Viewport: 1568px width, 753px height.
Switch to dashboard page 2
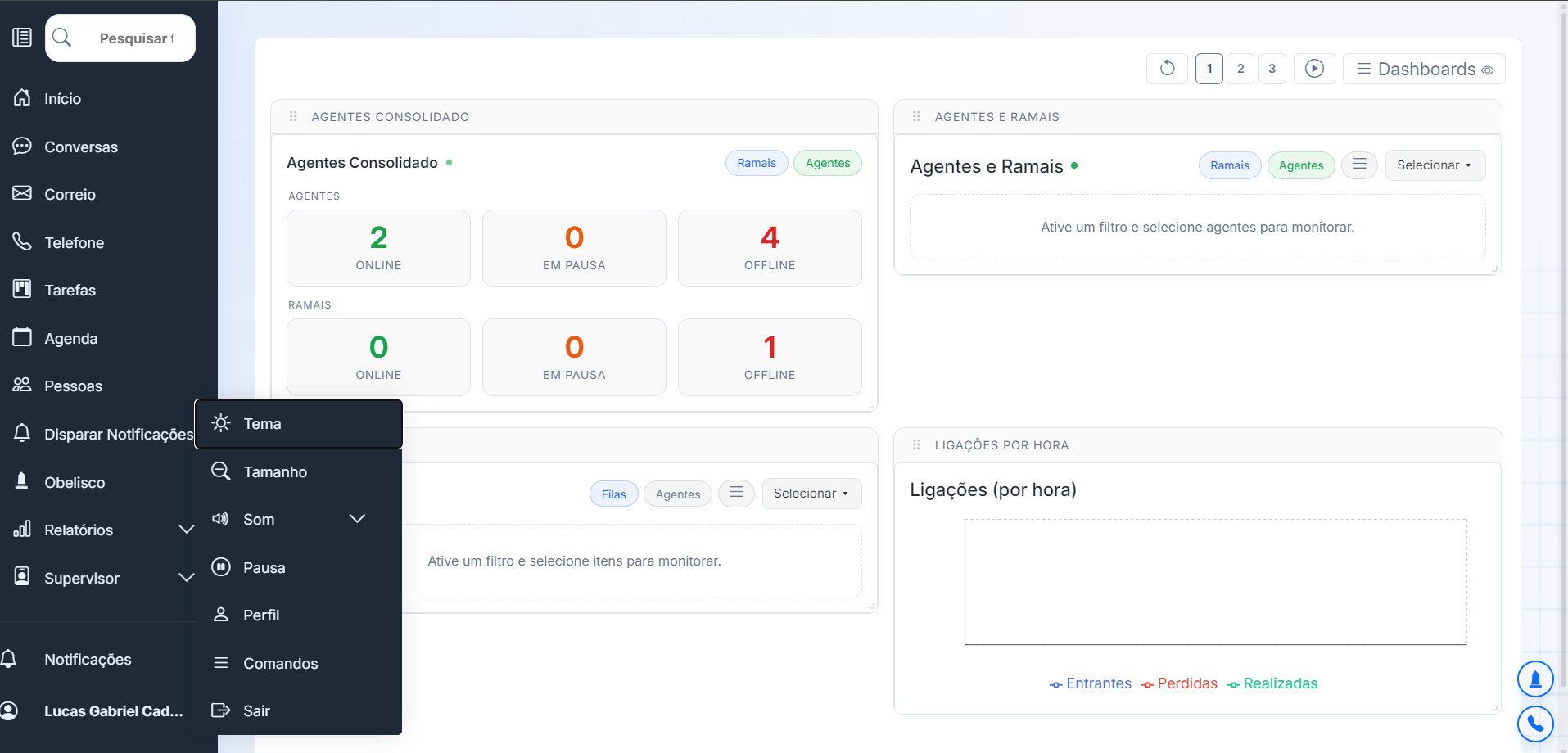coord(1240,69)
